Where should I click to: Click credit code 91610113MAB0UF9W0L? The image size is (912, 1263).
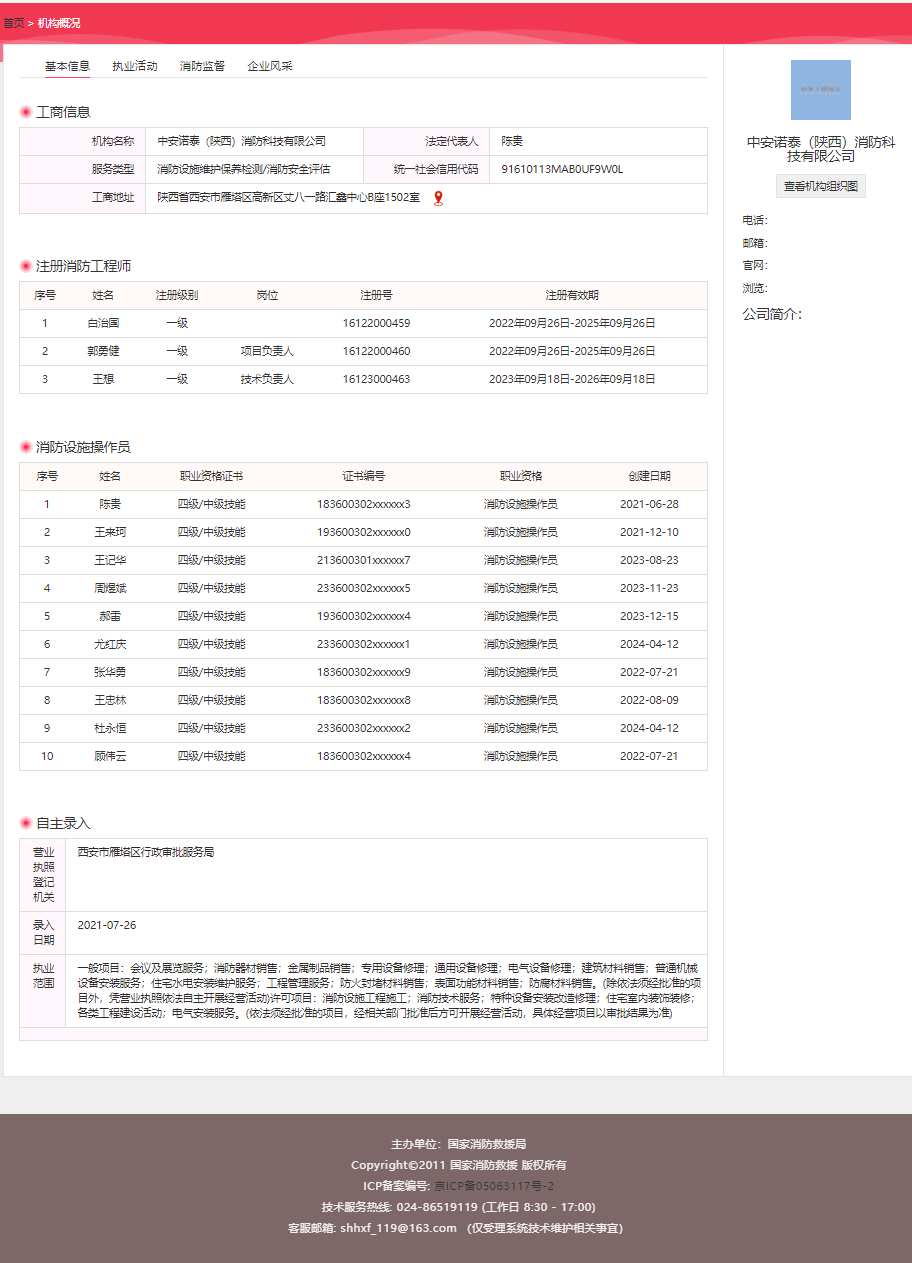click(x=562, y=170)
